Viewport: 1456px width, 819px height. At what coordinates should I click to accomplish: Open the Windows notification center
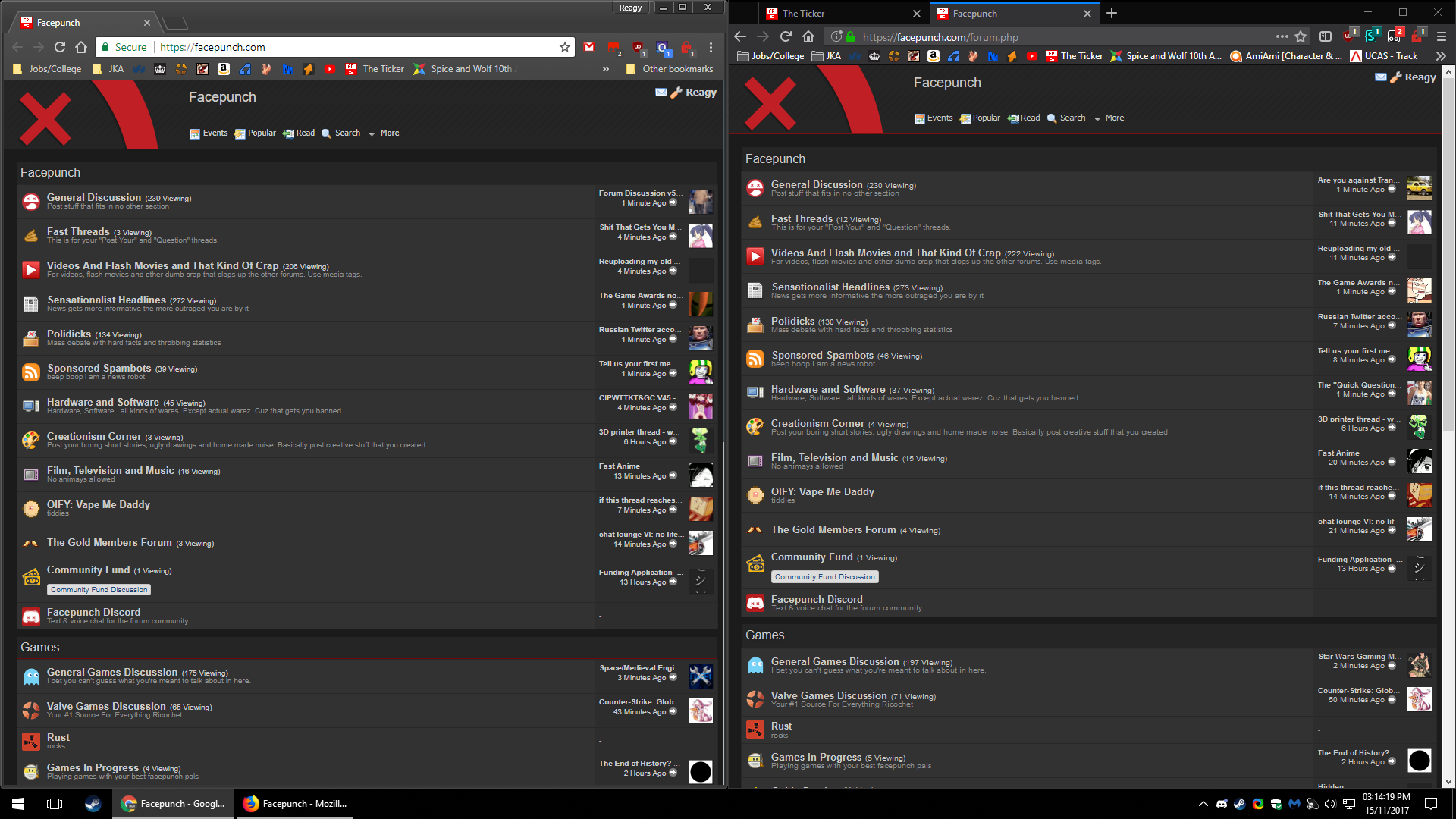pyautogui.click(x=1431, y=804)
